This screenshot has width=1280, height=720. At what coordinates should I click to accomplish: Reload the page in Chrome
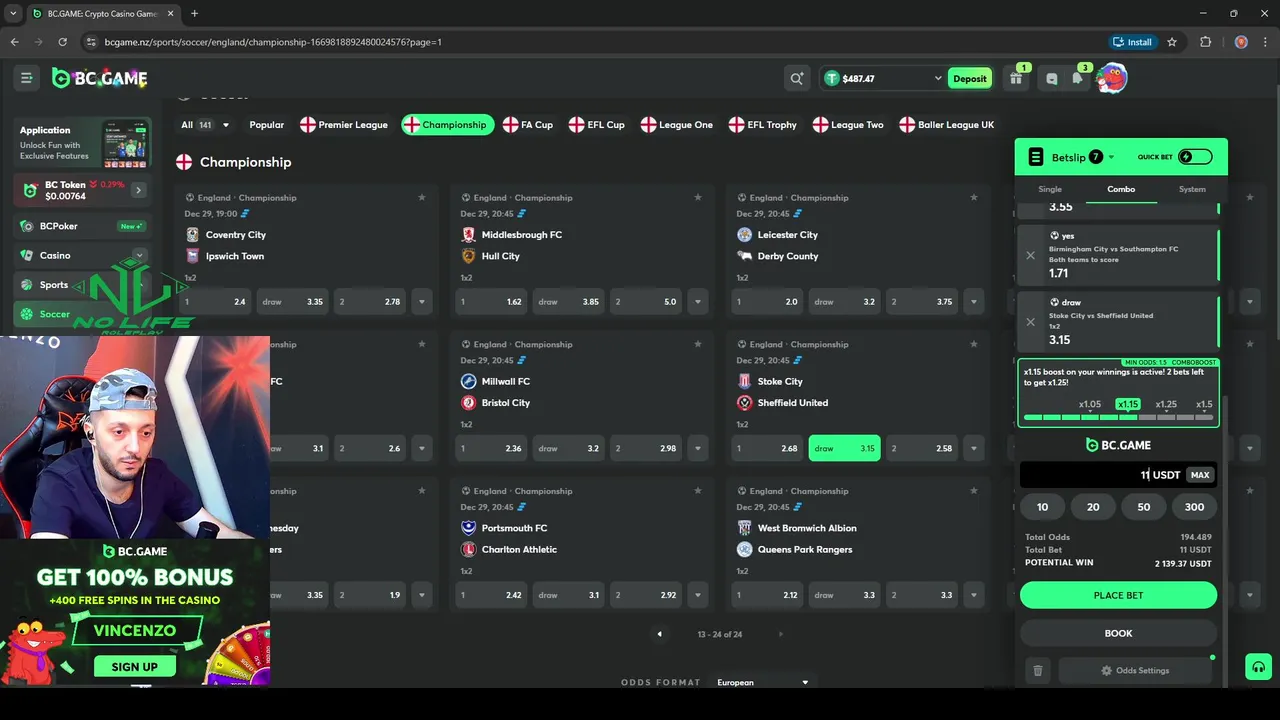(x=62, y=42)
